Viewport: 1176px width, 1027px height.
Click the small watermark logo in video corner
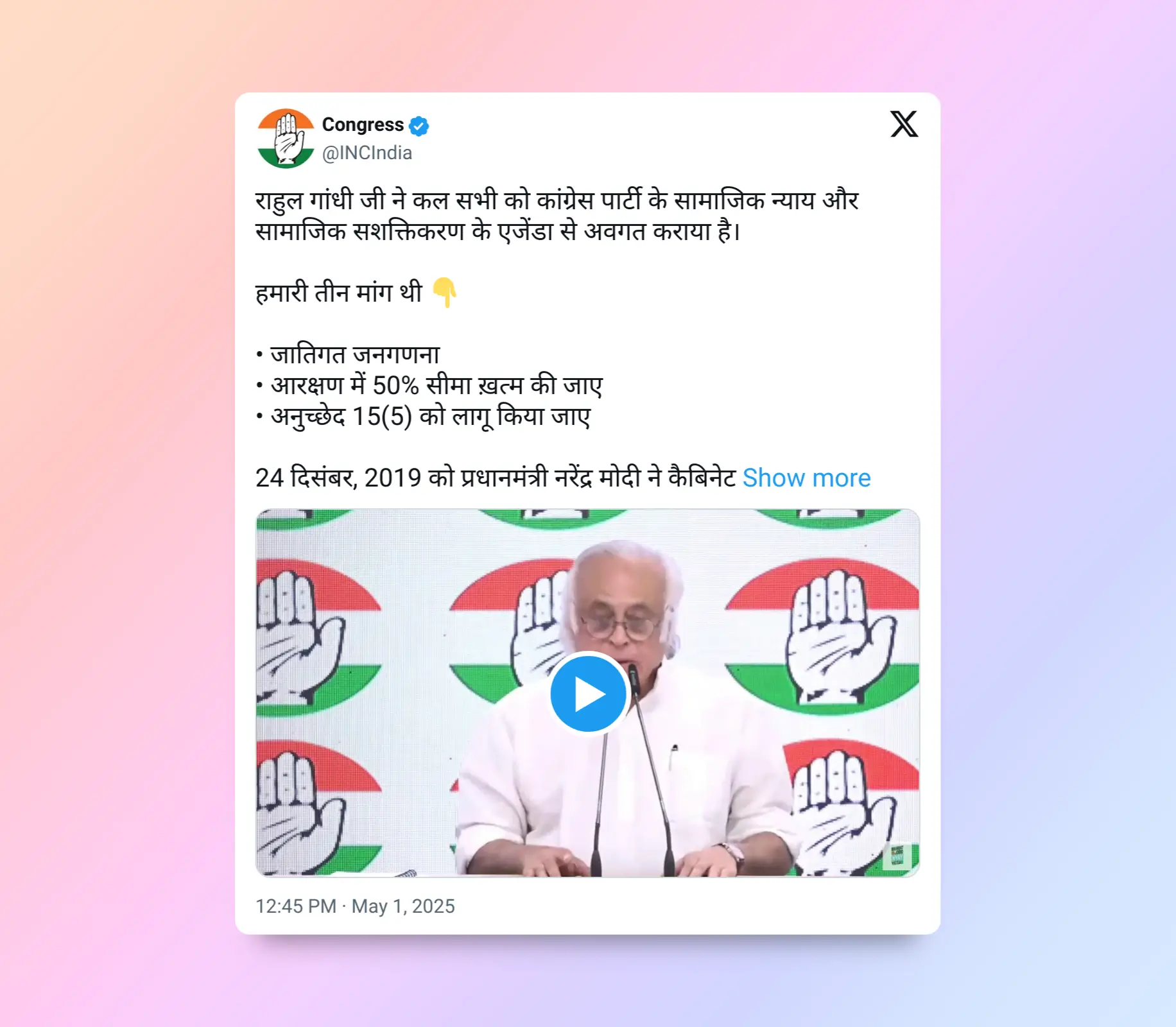897,856
